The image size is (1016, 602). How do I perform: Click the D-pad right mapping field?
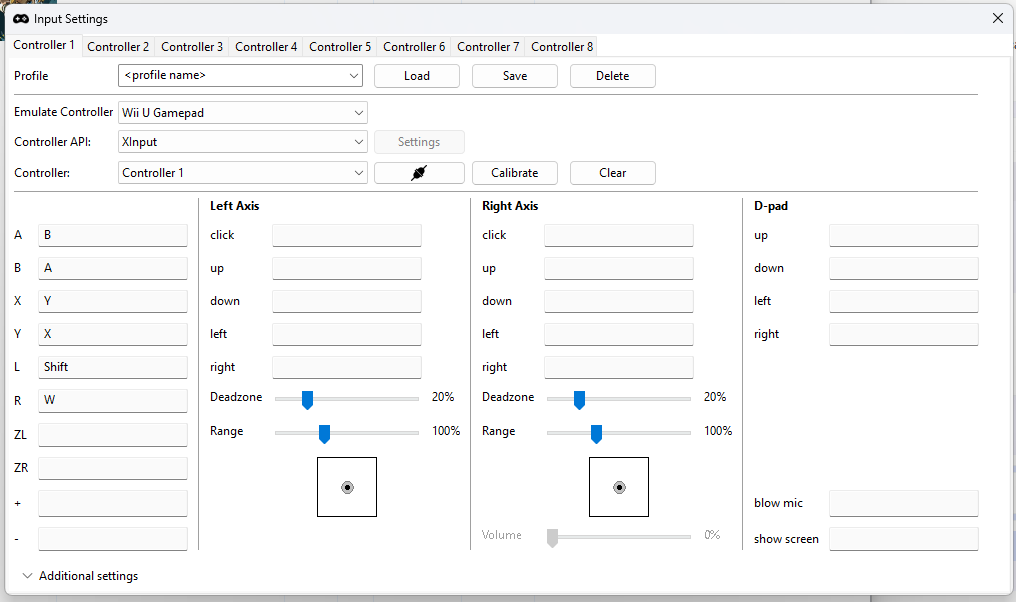[x=904, y=334]
